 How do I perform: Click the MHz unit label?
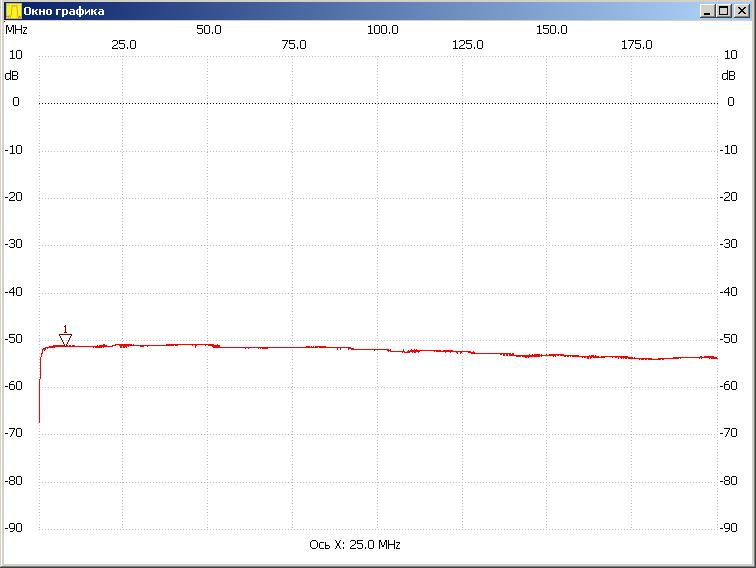tap(16, 30)
